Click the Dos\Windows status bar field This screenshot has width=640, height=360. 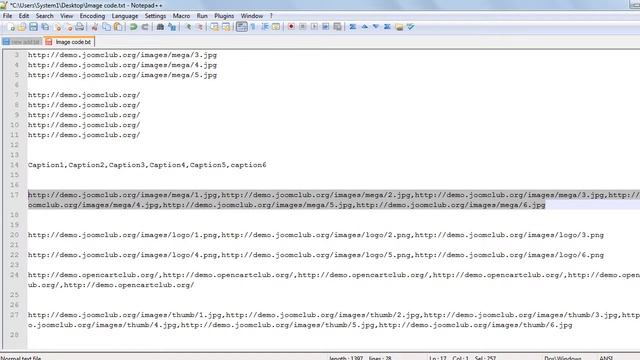(562, 358)
